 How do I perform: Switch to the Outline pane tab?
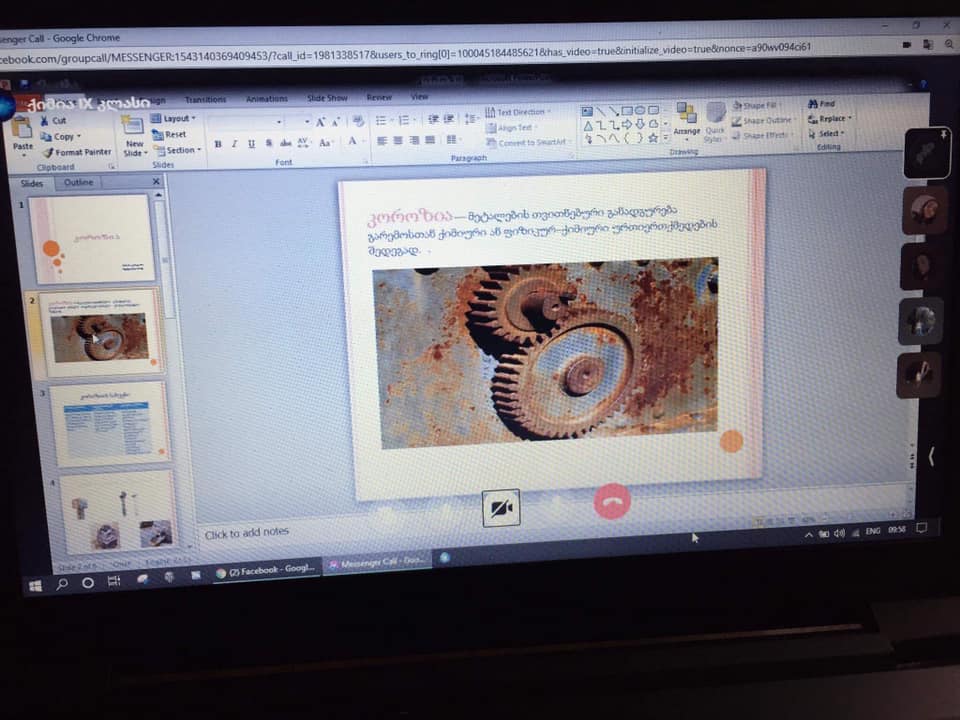pos(78,182)
